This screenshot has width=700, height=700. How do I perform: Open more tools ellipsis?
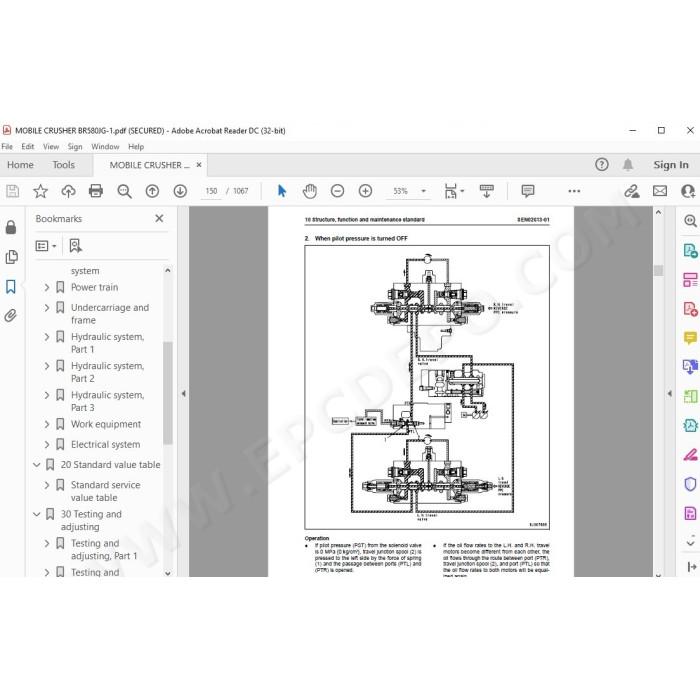(574, 191)
